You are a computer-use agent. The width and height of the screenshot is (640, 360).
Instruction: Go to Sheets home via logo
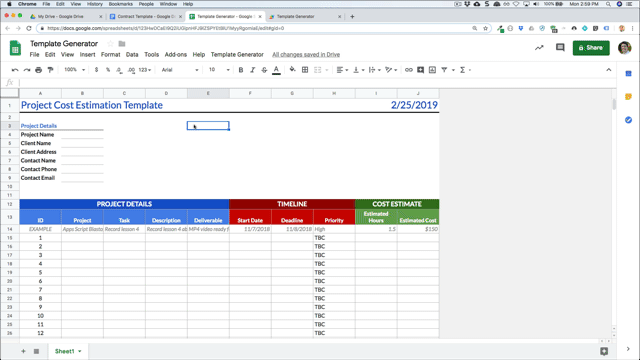click(x=15, y=48)
